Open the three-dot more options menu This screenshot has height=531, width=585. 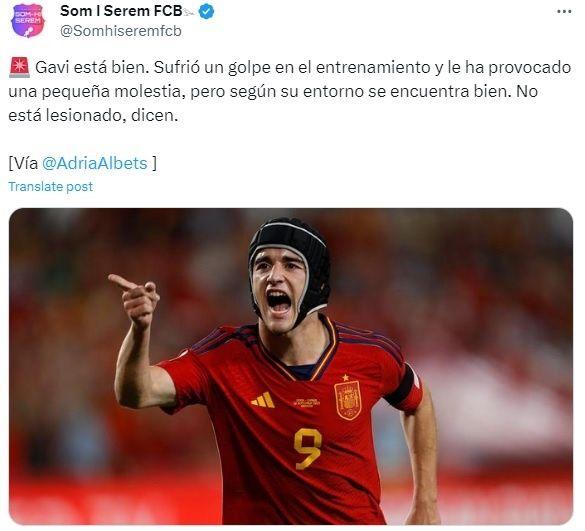pyautogui.click(x=564, y=12)
